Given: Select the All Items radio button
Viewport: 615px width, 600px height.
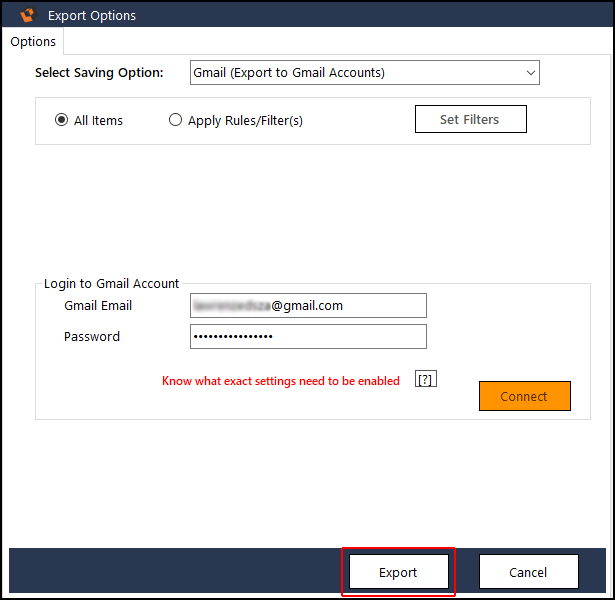Looking at the screenshot, I should click(x=61, y=120).
